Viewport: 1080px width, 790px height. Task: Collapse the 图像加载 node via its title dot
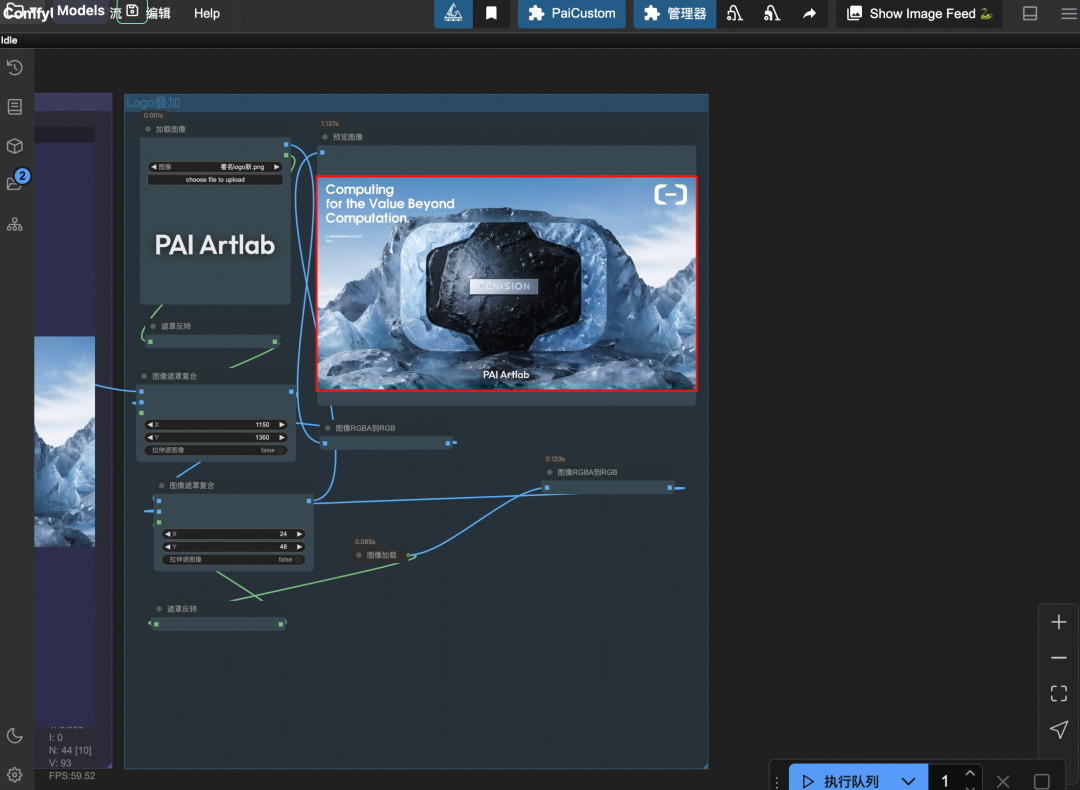359,555
